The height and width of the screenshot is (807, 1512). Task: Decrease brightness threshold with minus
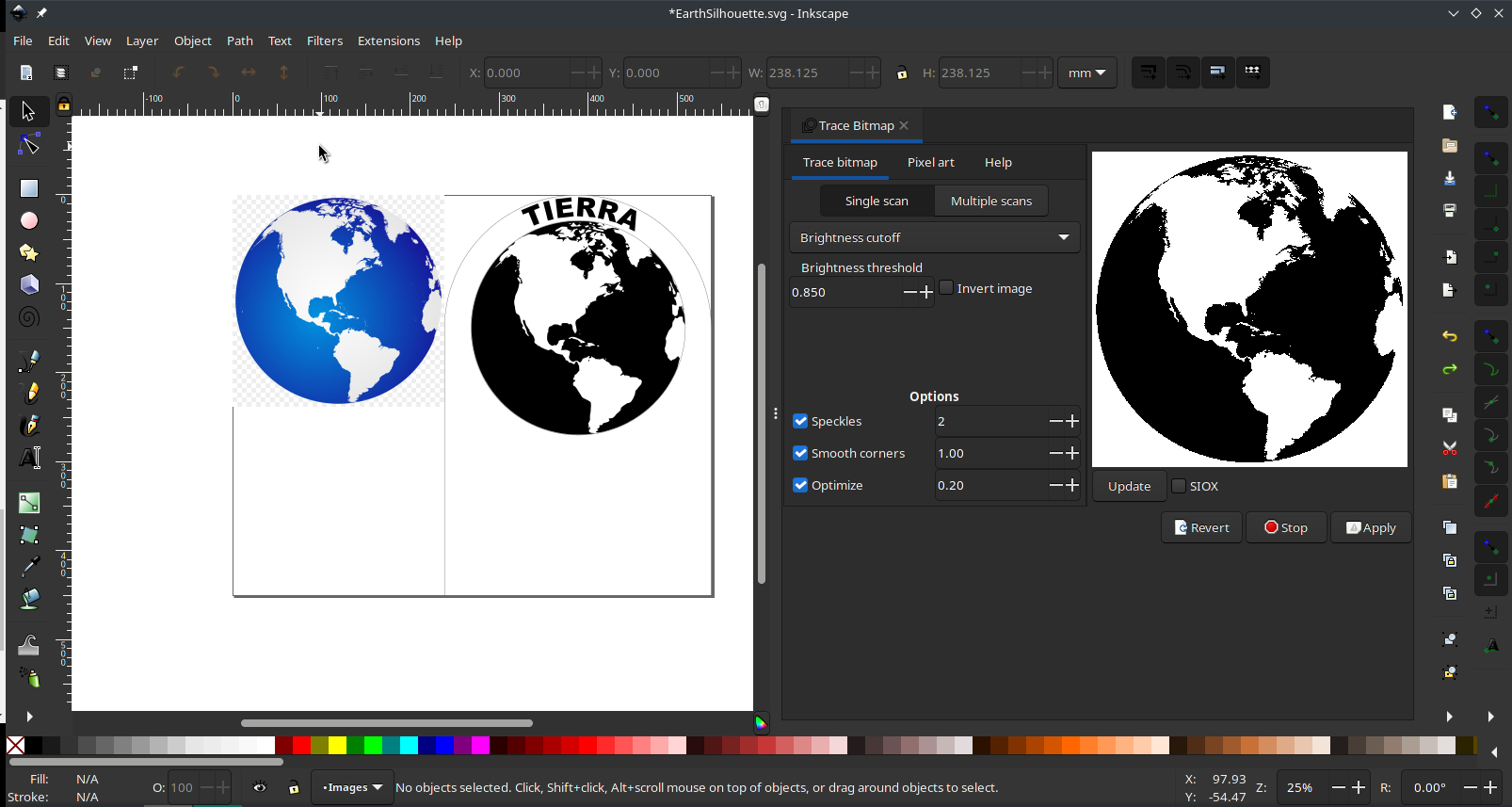coord(910,292)
